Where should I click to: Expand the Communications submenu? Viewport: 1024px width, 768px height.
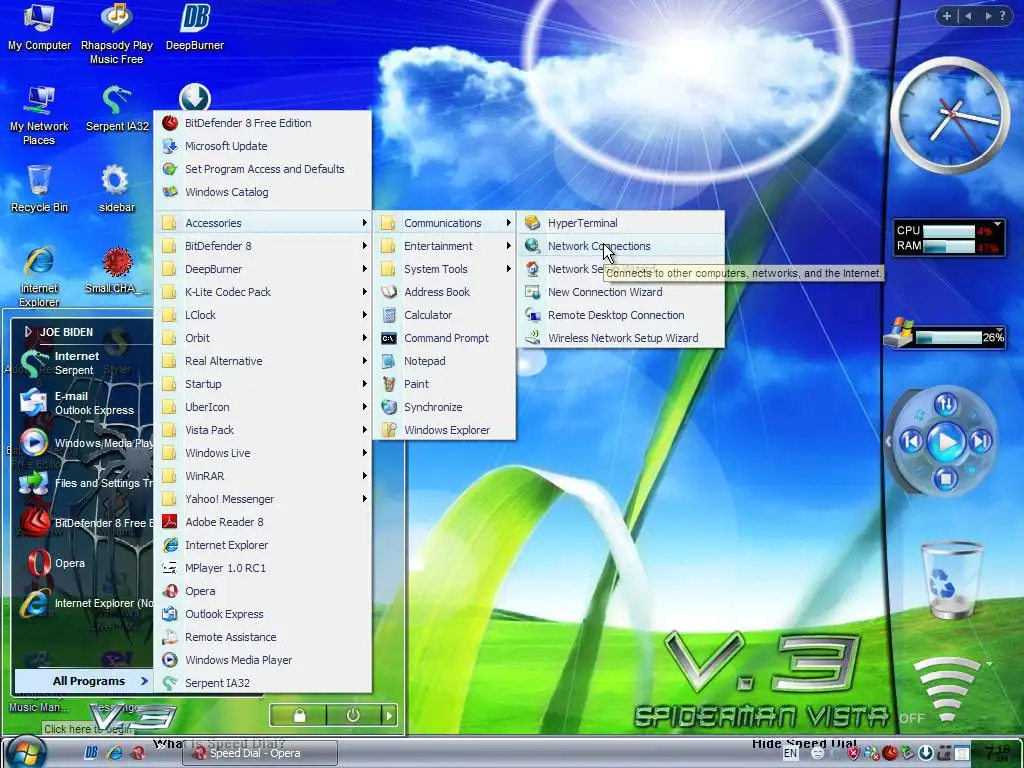click(444, 223)
